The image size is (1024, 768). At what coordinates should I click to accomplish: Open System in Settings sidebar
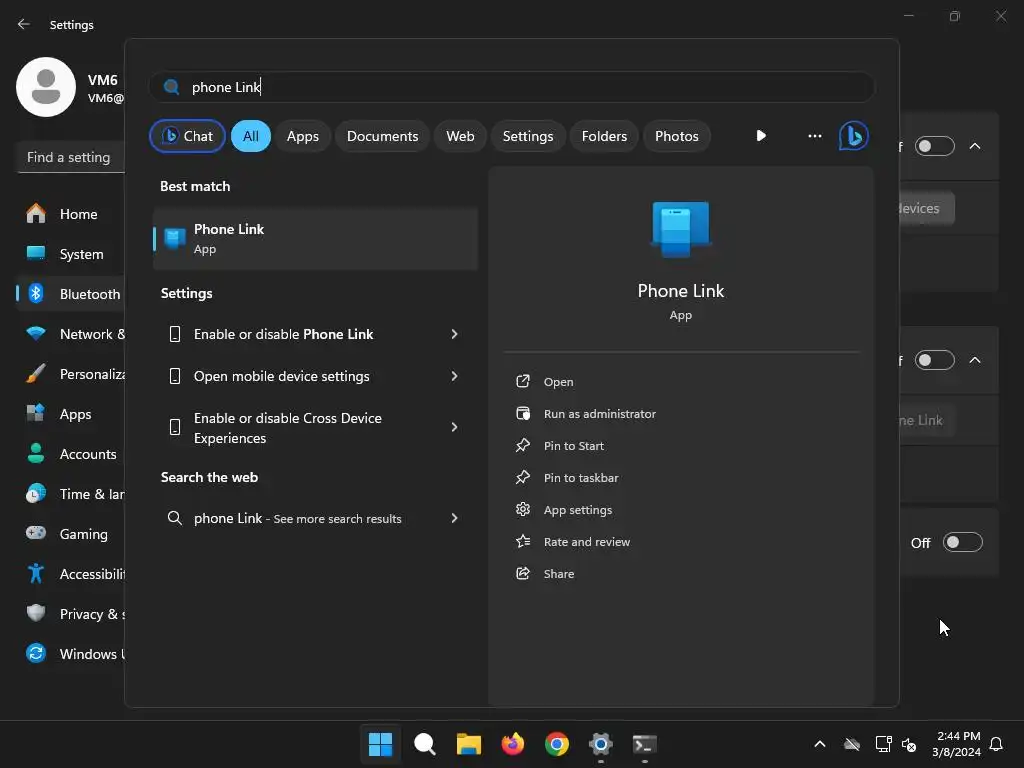pos(71,254)
